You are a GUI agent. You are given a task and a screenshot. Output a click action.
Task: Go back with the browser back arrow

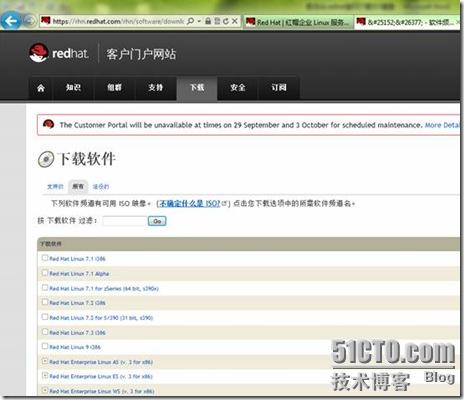[x=11, y=21]
